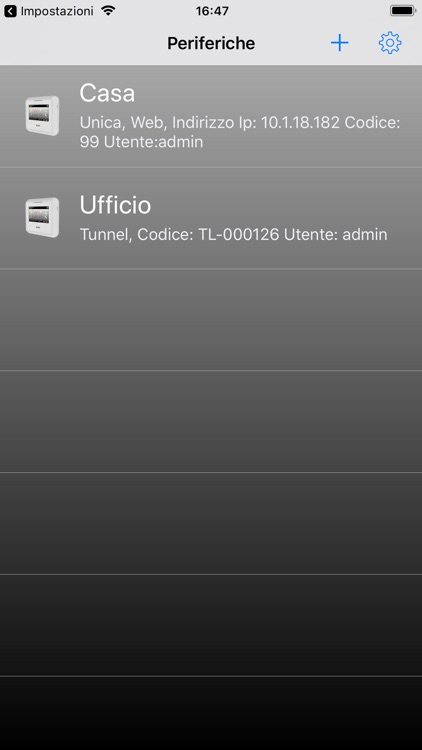Tap the fourth empty list row
Image resolution: width=422 pixels, height=750 pixels.
pos(211,625)
